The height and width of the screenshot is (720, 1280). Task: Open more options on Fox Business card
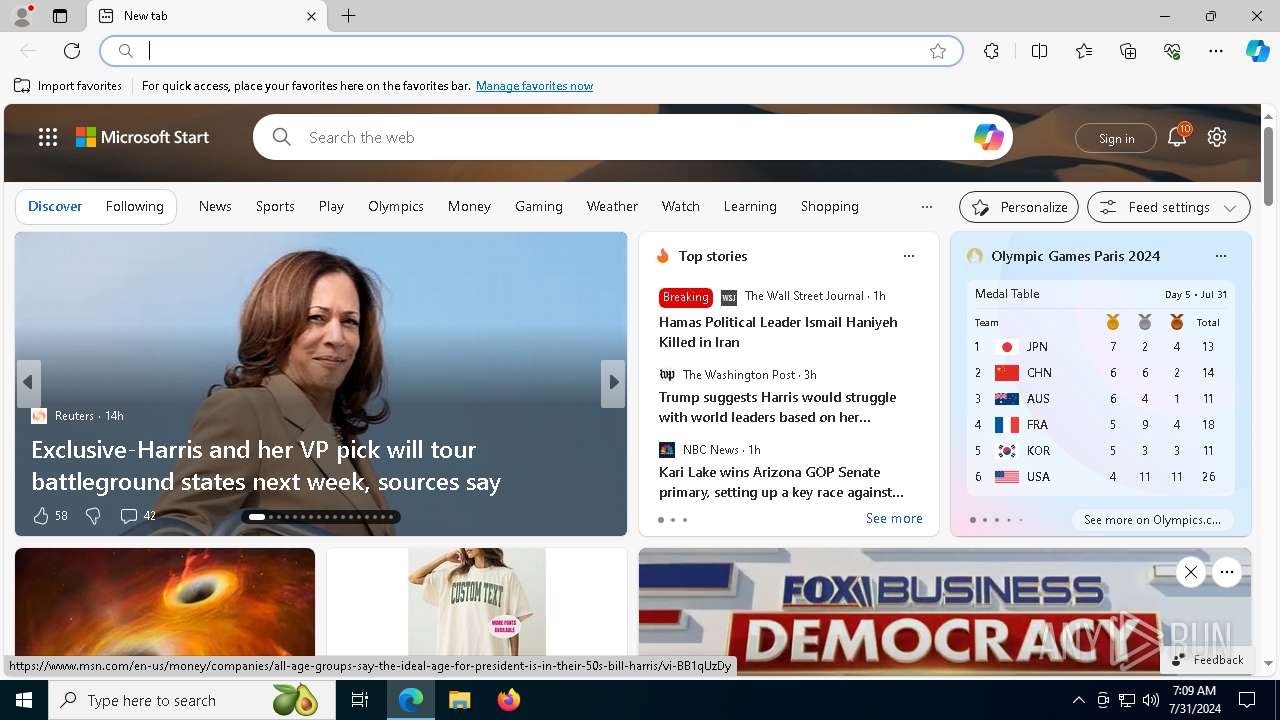[x=1227, y=572]
